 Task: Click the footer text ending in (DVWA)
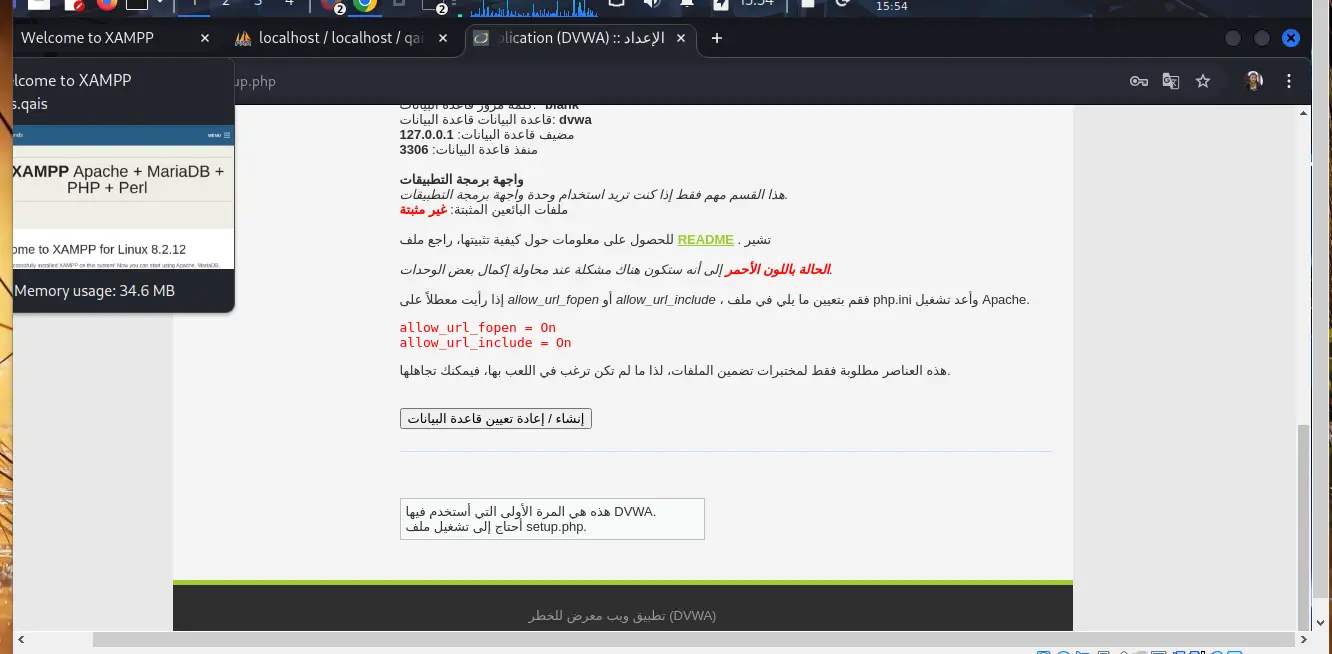pyautogui.click(x=622, y=616)
